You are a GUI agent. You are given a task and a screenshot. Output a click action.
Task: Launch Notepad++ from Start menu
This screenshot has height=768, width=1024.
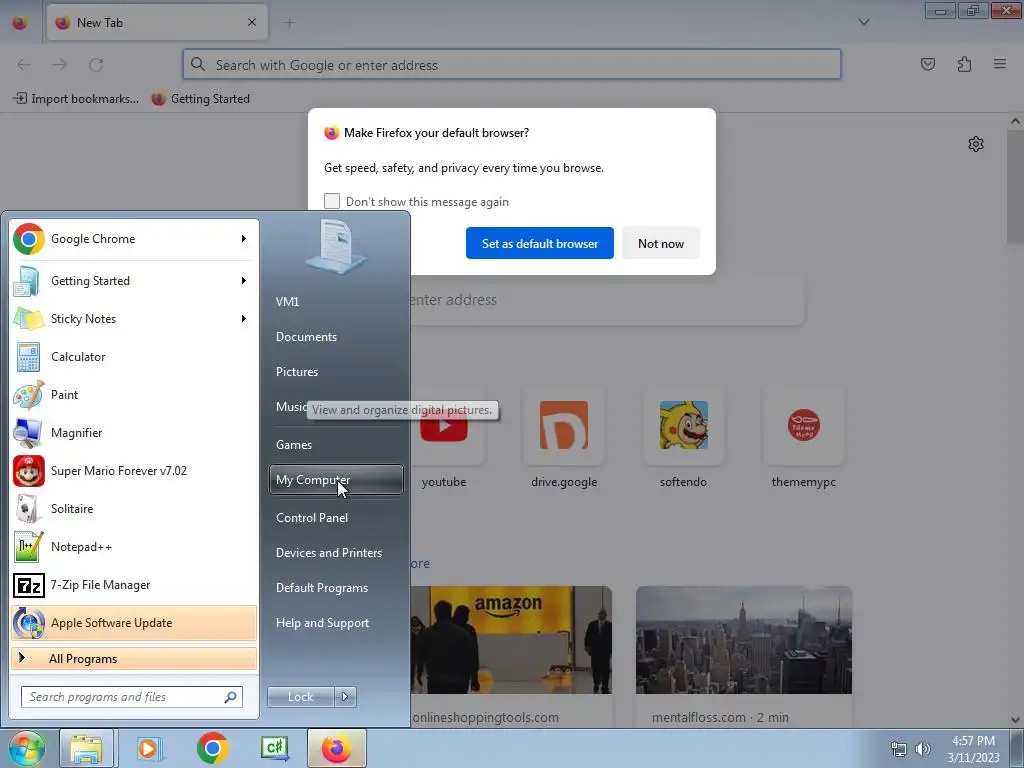click(134, 547)
